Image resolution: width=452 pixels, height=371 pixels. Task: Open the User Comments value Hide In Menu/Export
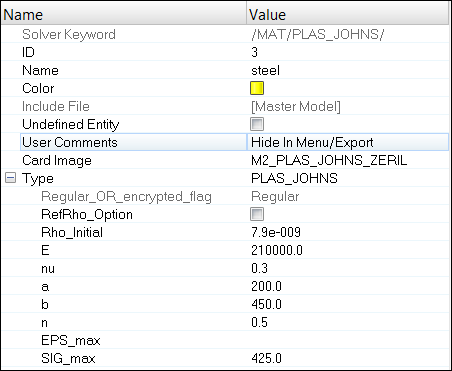[x=348, y=142]
